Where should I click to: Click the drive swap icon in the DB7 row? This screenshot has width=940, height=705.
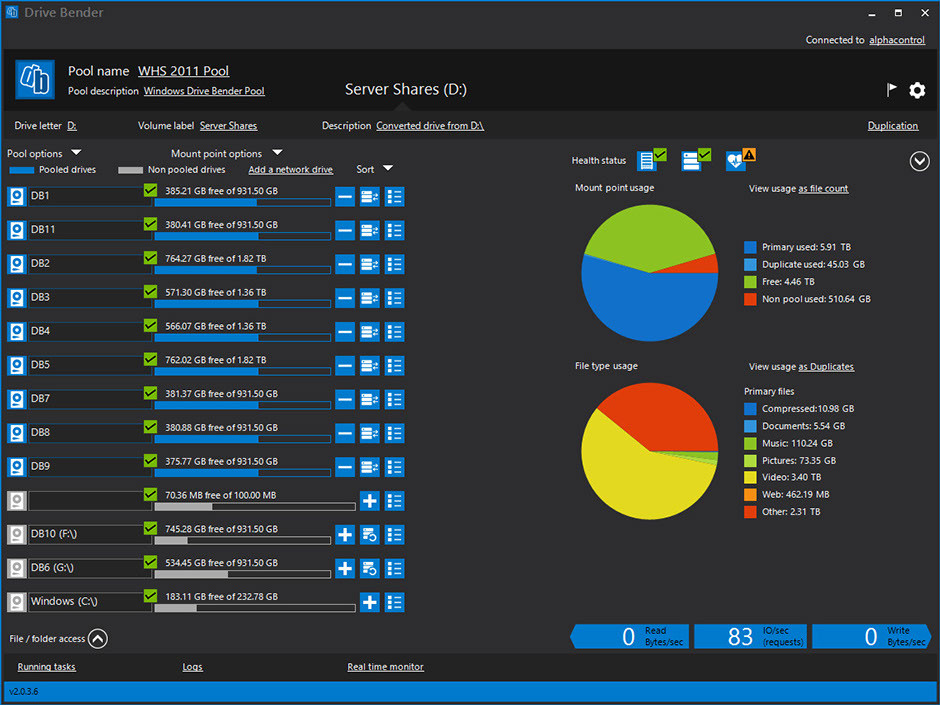370,399
